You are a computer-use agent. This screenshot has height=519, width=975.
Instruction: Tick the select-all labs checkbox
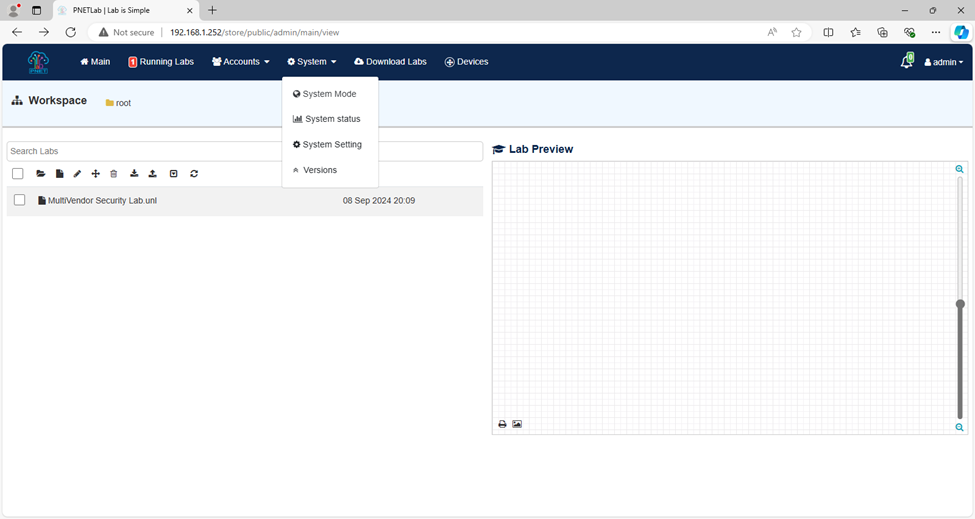(x=17, y=173)
